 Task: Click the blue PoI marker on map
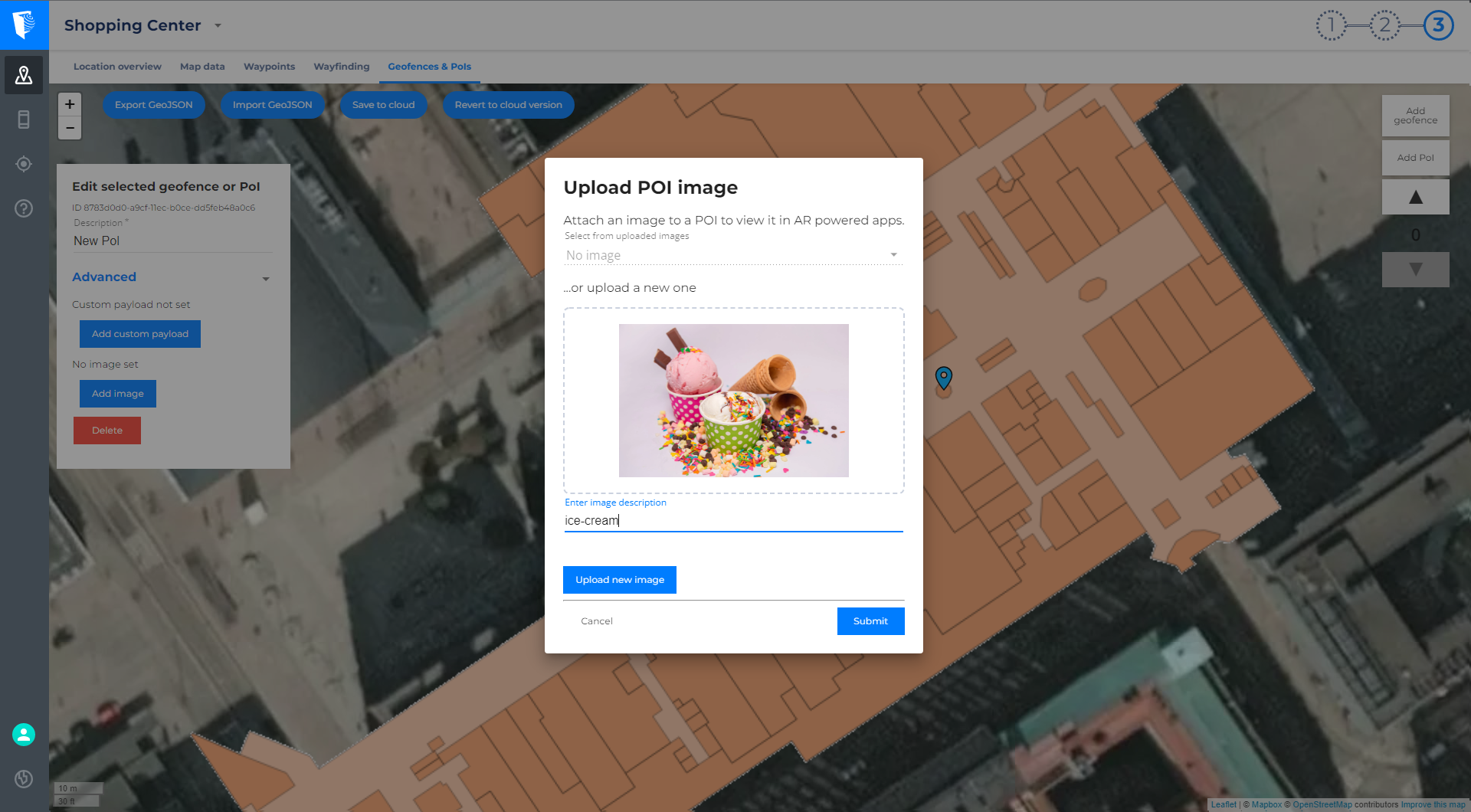coord(944,377)
